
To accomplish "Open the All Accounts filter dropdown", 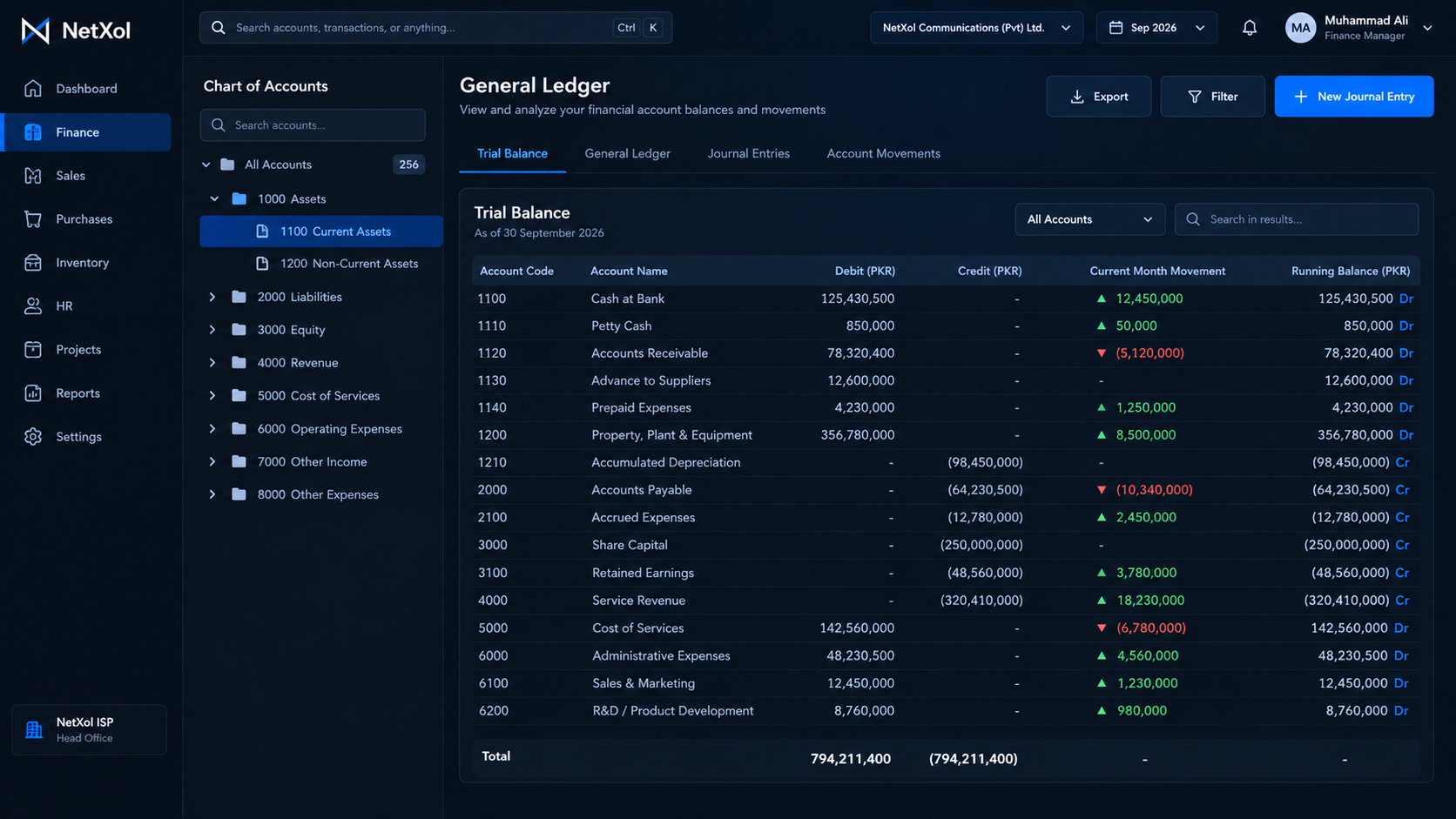I will [x=1089, y=219].
